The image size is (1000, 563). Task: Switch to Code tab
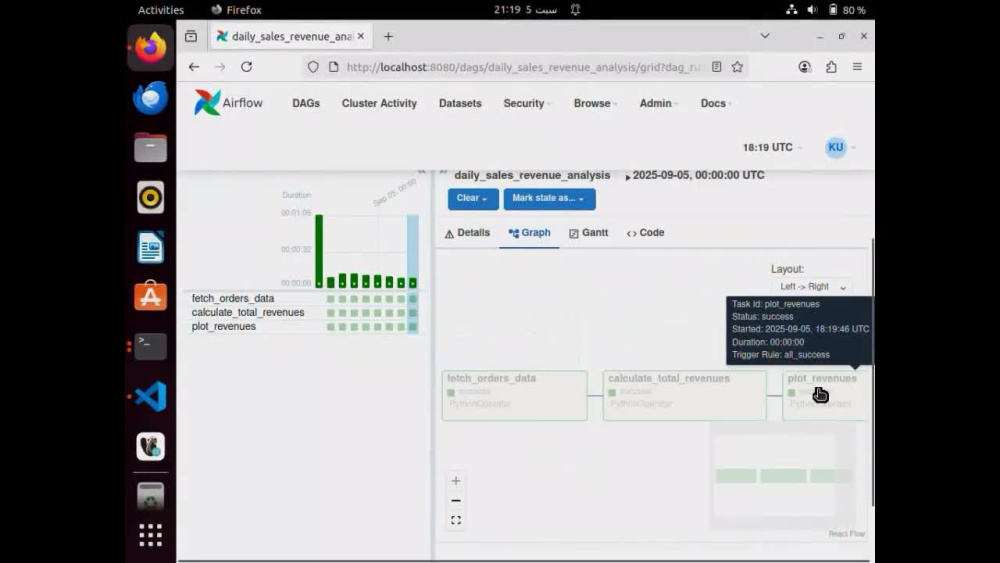[645, 233]
